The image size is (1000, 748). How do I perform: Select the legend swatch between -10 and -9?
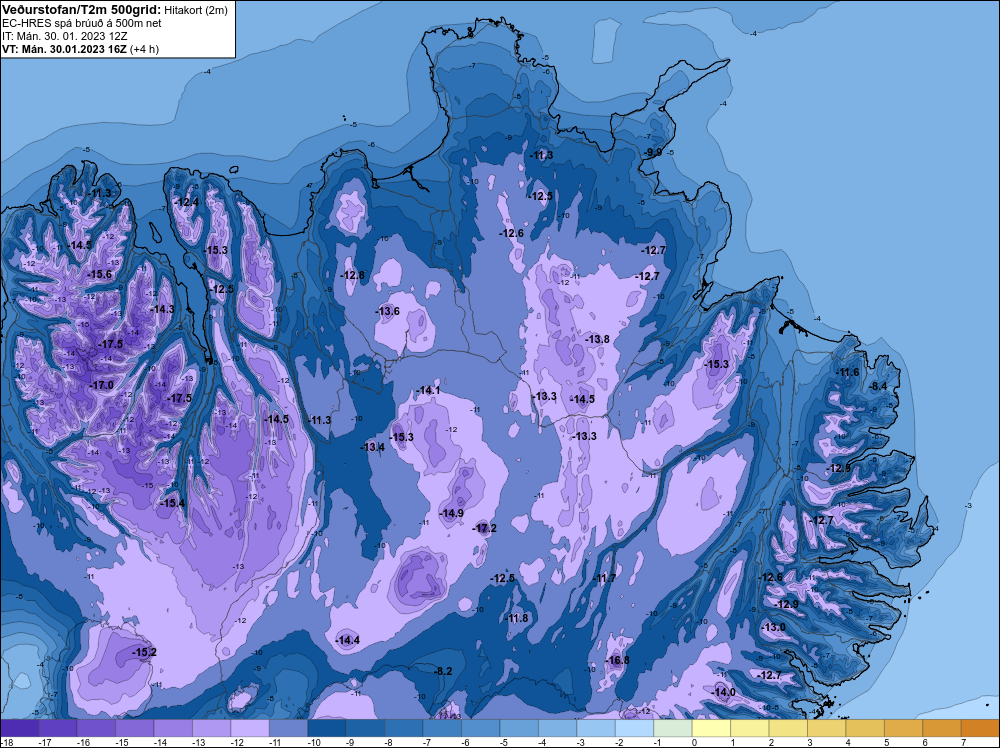pos(327,728)
